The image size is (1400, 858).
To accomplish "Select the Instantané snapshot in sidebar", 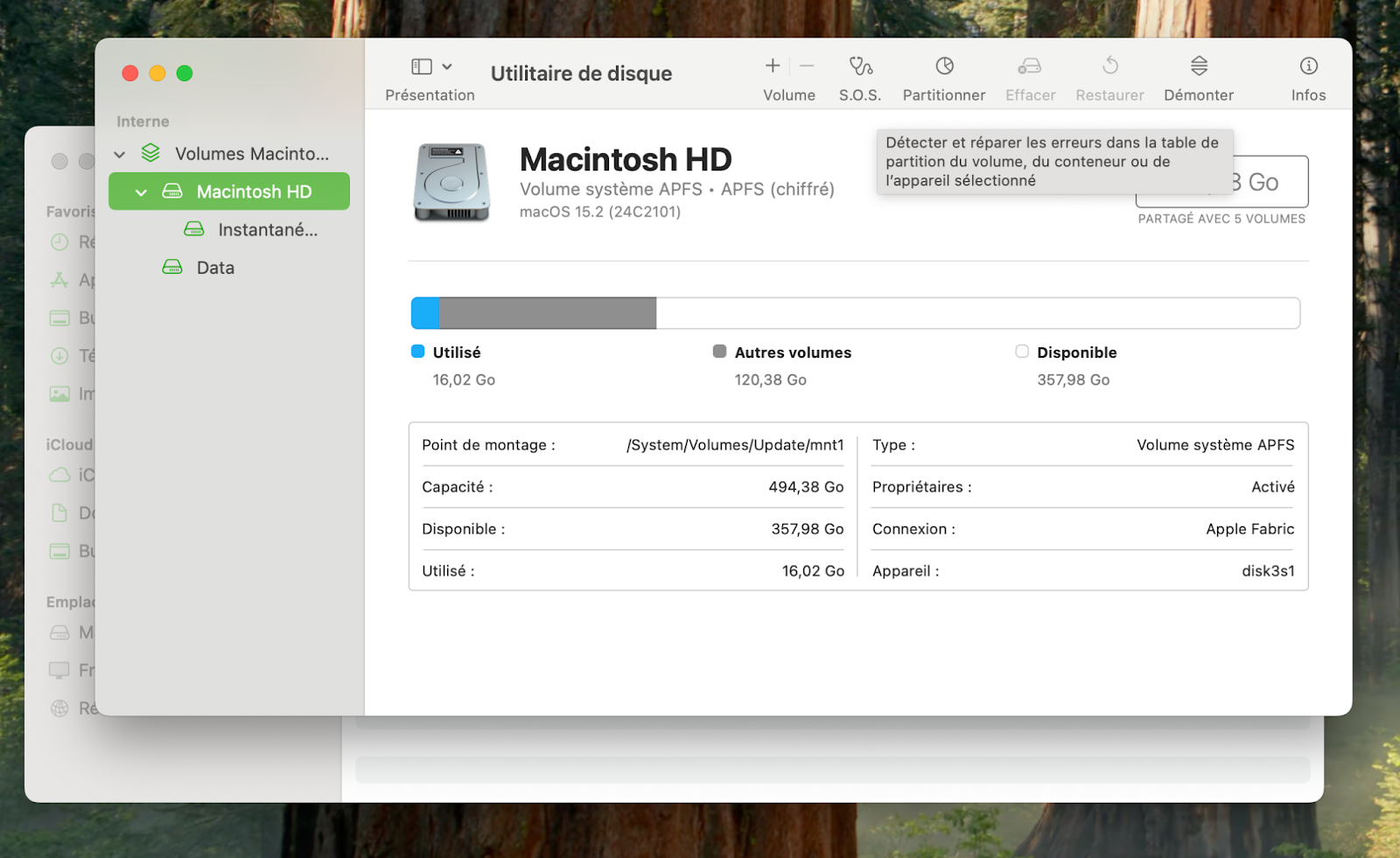I will (267, 230).
